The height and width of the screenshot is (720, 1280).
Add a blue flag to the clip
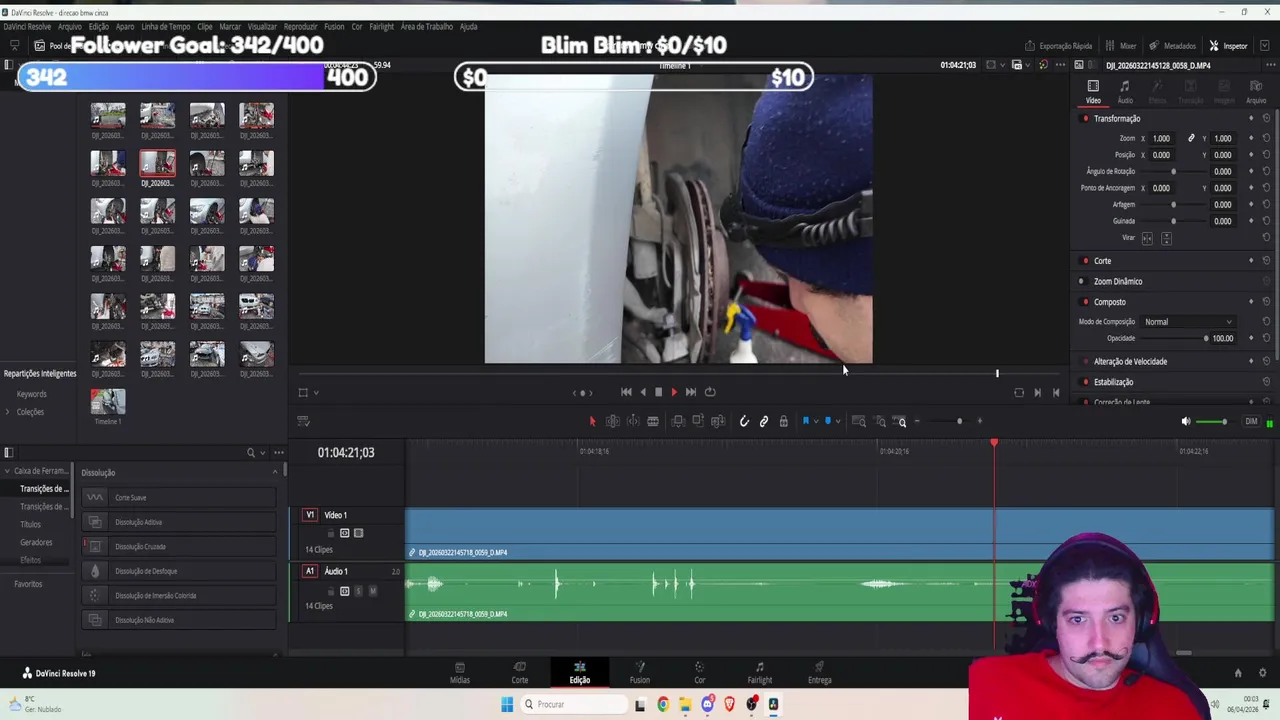tap(806, 422)
